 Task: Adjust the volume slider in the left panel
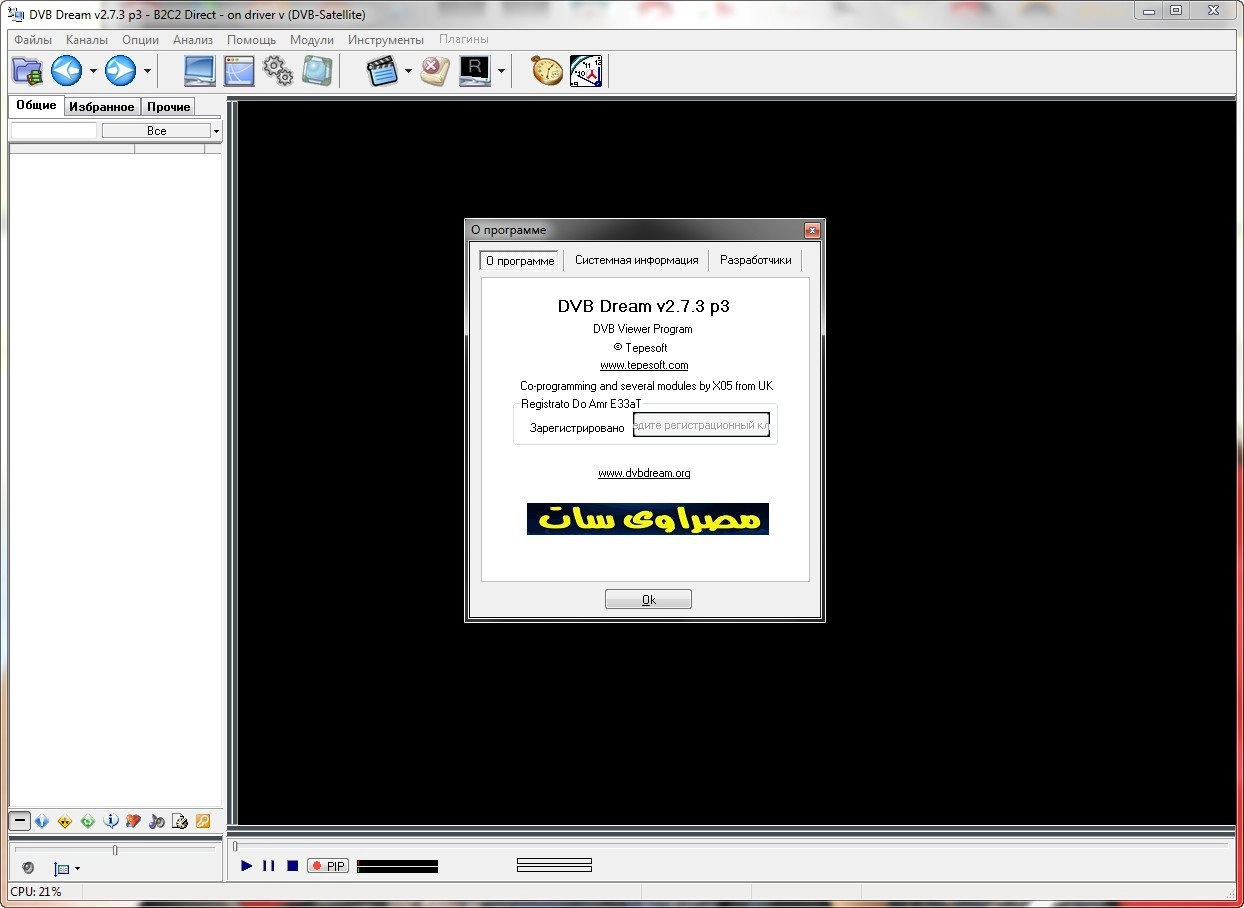pyautogui.click(x=115, y=850)
